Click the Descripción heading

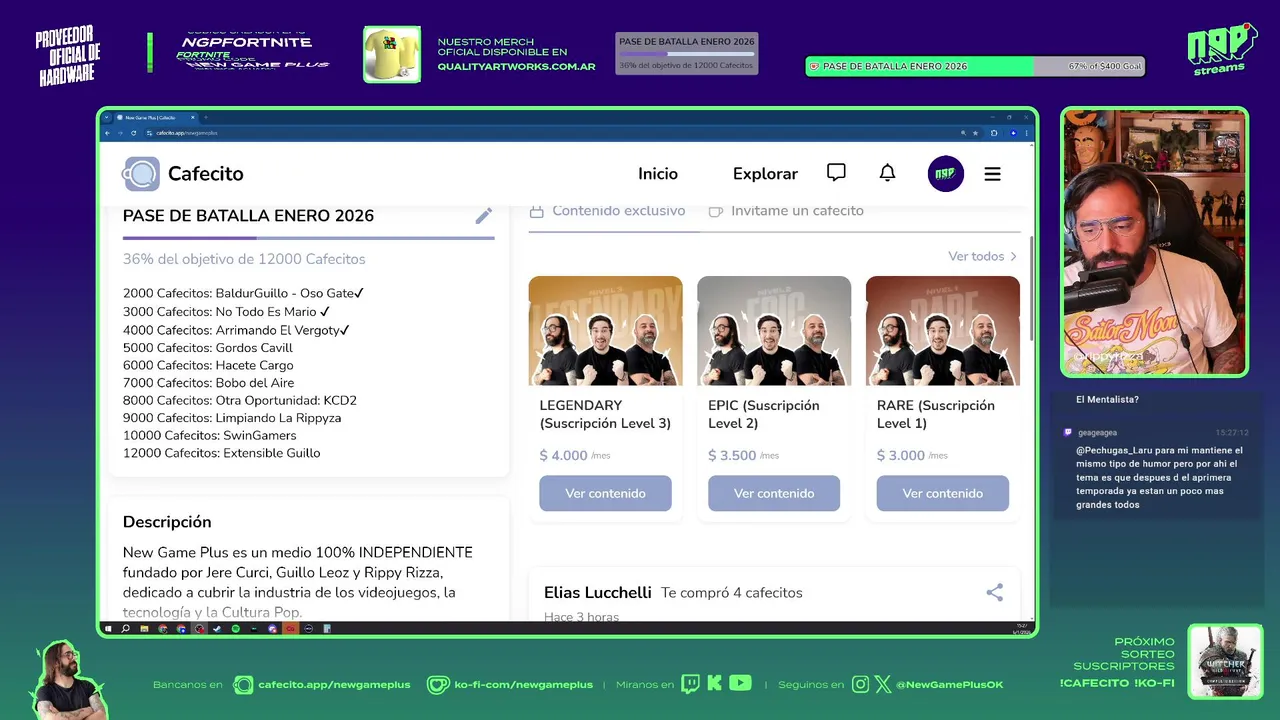click(167, 522)
